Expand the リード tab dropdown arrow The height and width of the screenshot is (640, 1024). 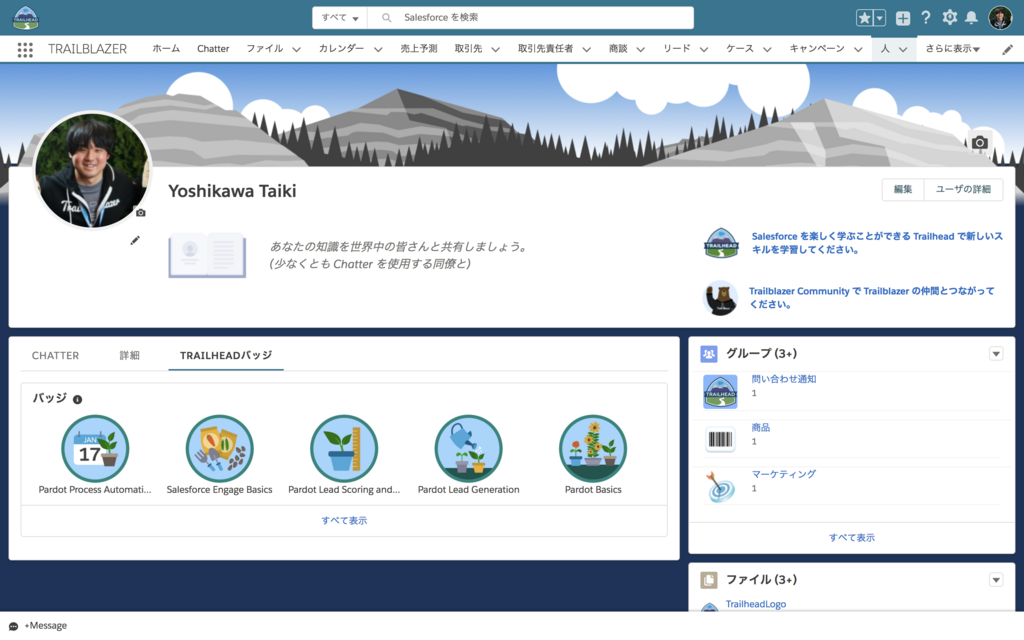(x=704, y=50)
